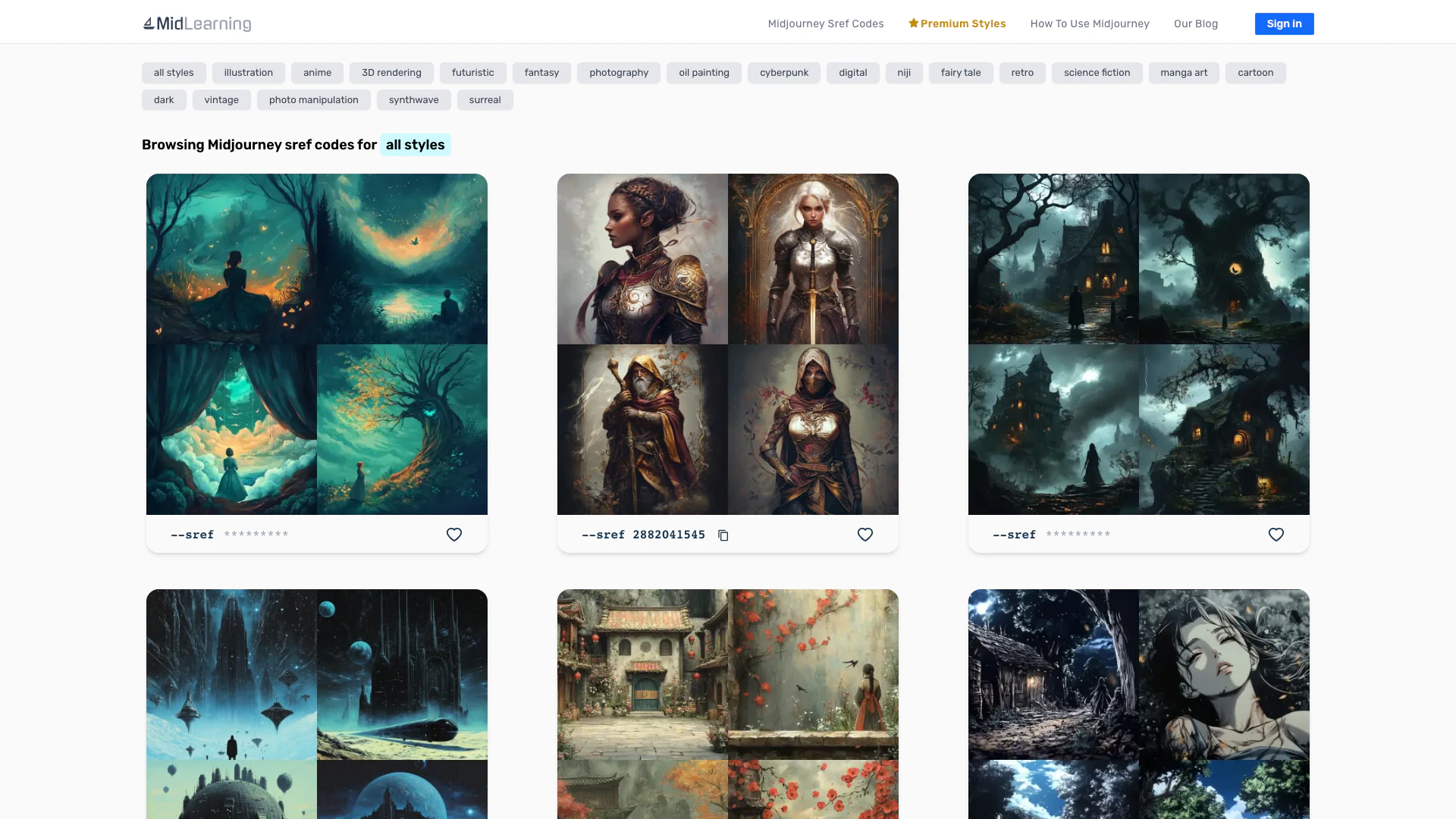Select the anime style filter

tap(317, 73)
